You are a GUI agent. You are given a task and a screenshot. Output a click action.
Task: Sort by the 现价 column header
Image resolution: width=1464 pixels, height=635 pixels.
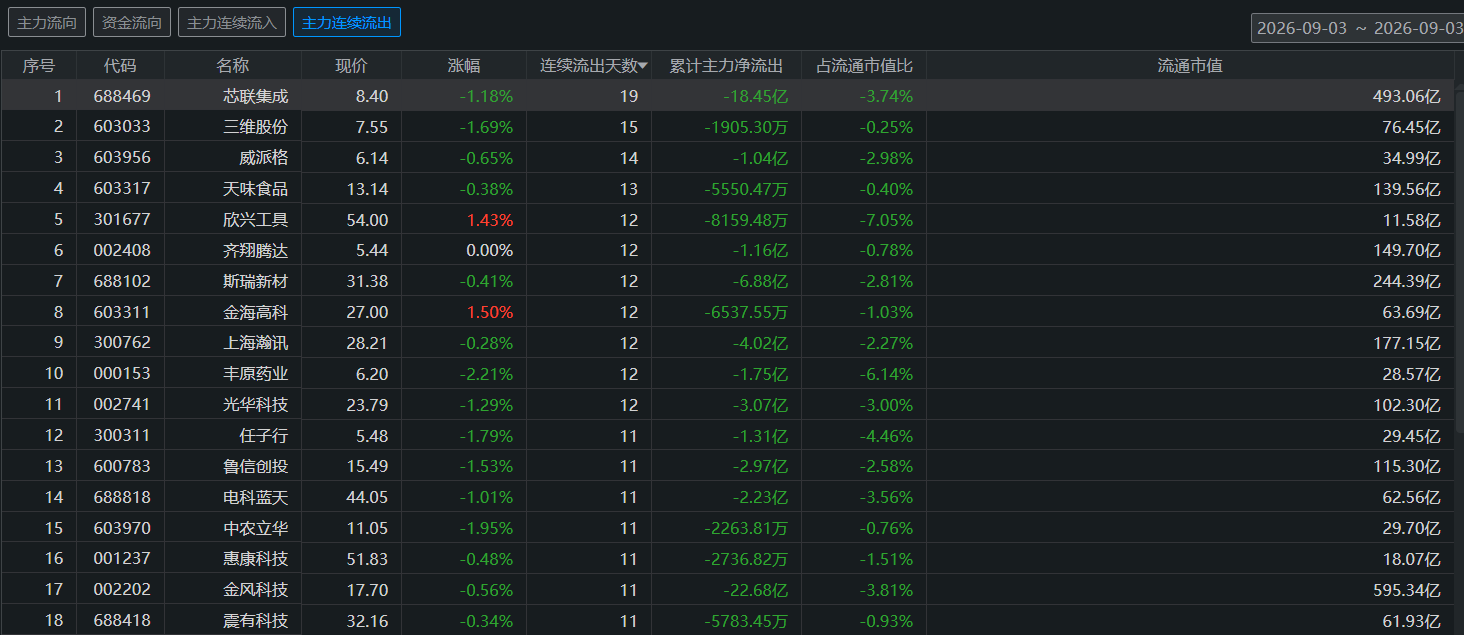pyautogui.click(x=351, y=66)
